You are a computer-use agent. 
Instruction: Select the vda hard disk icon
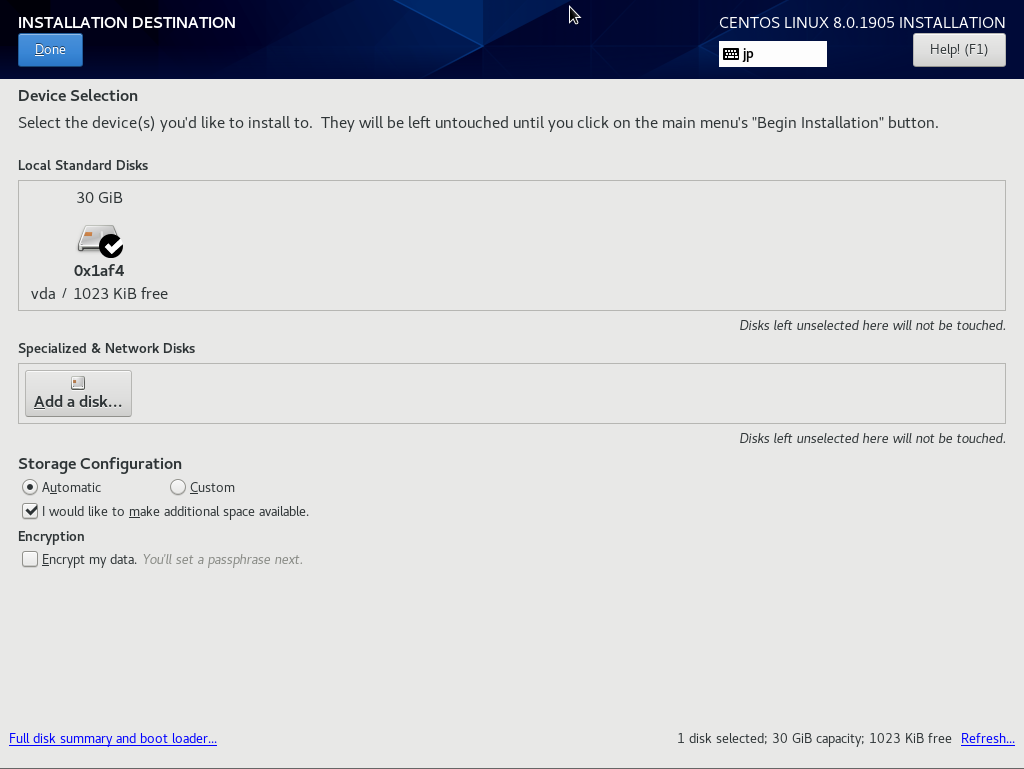pyautogui.click(x=96, y=239)
